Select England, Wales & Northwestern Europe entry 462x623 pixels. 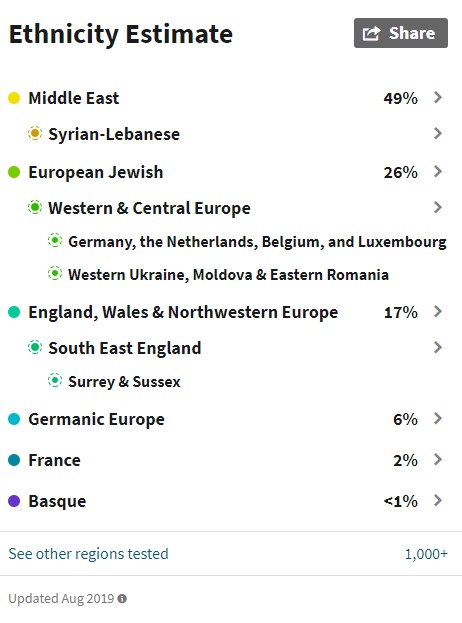coord(183,312)
